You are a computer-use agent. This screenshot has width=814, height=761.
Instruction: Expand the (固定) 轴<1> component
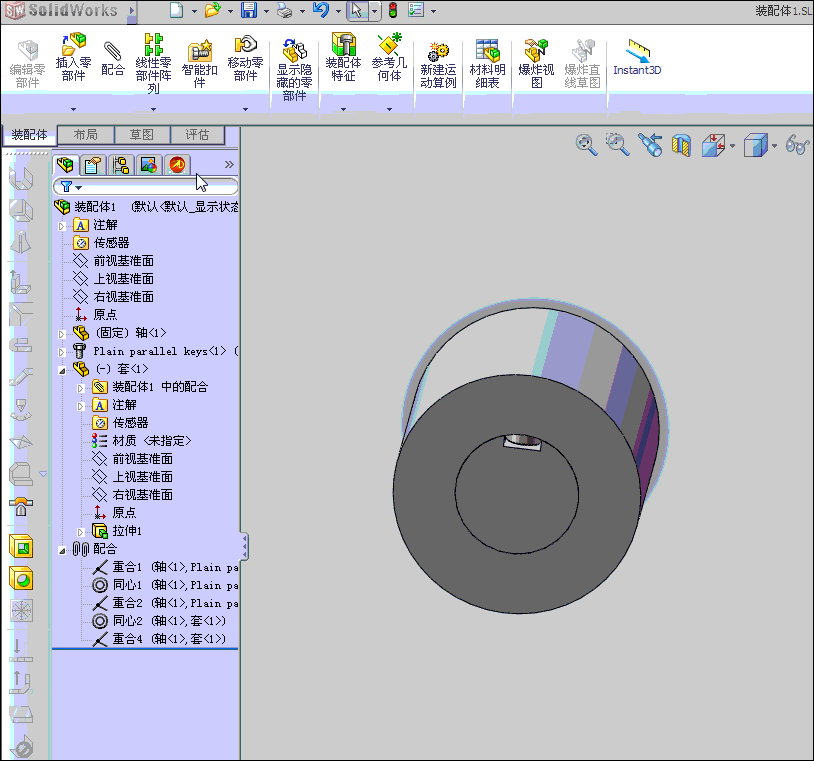[x=62, y=334]
